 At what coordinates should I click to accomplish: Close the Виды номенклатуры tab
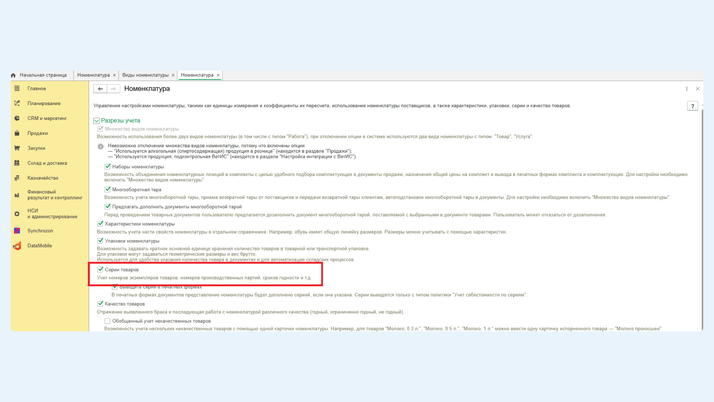(x=173, y=75)
